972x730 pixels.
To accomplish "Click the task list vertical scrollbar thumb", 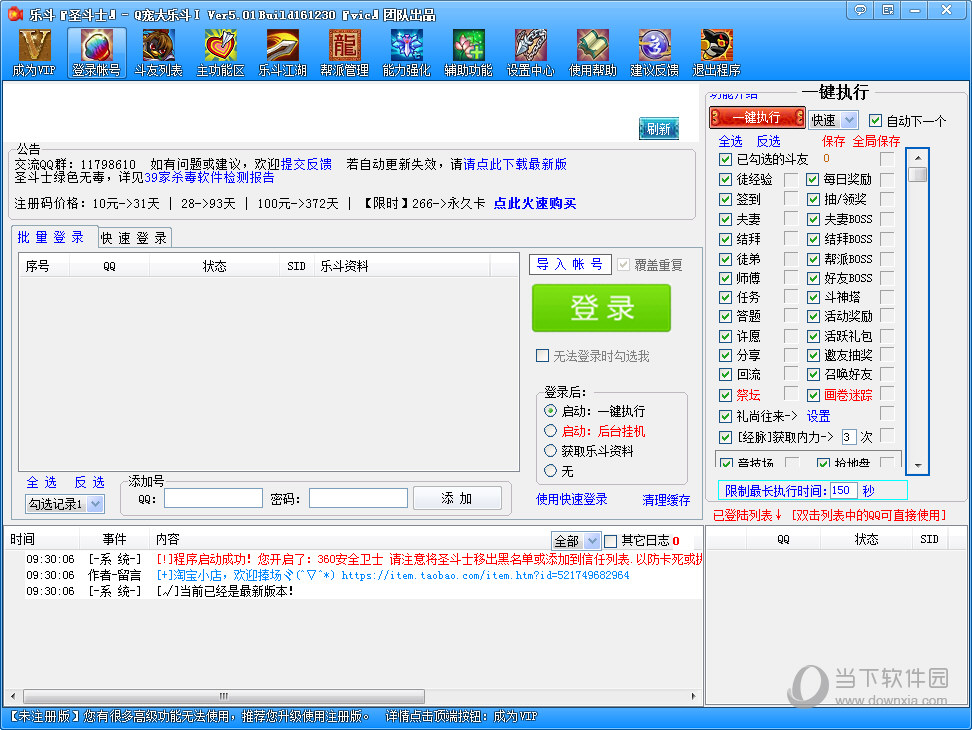I will point(917,174).
